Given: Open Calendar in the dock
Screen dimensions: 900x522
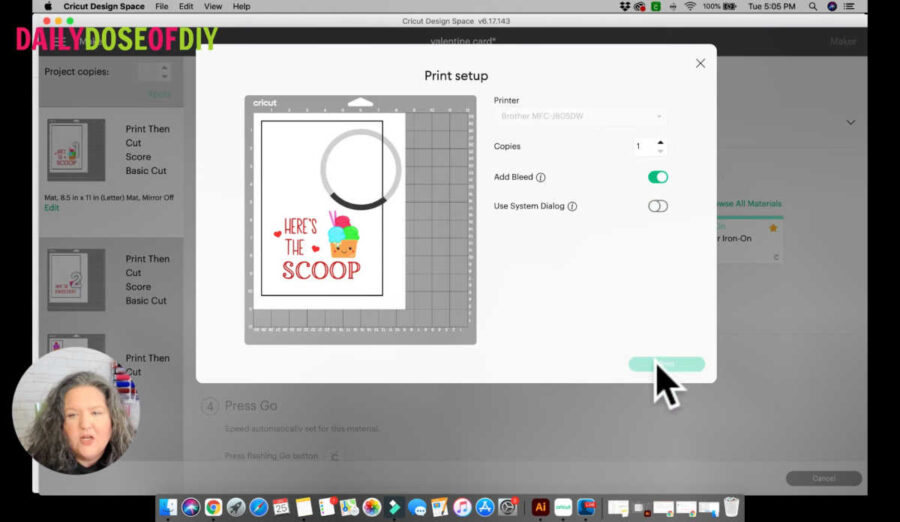Looking at the screenshot, I should pos(281,507).
